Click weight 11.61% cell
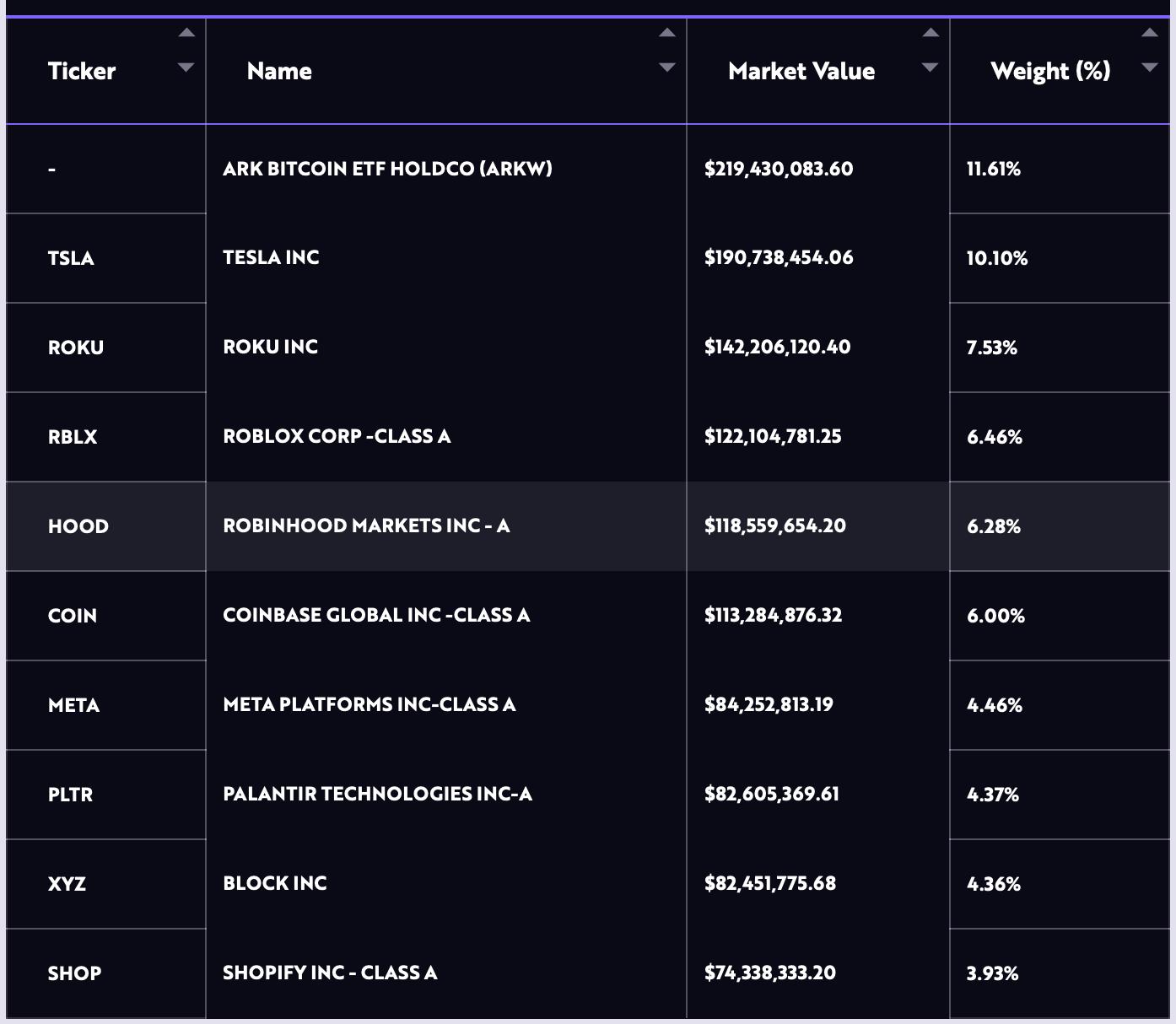 click(x=1060, y=169)
